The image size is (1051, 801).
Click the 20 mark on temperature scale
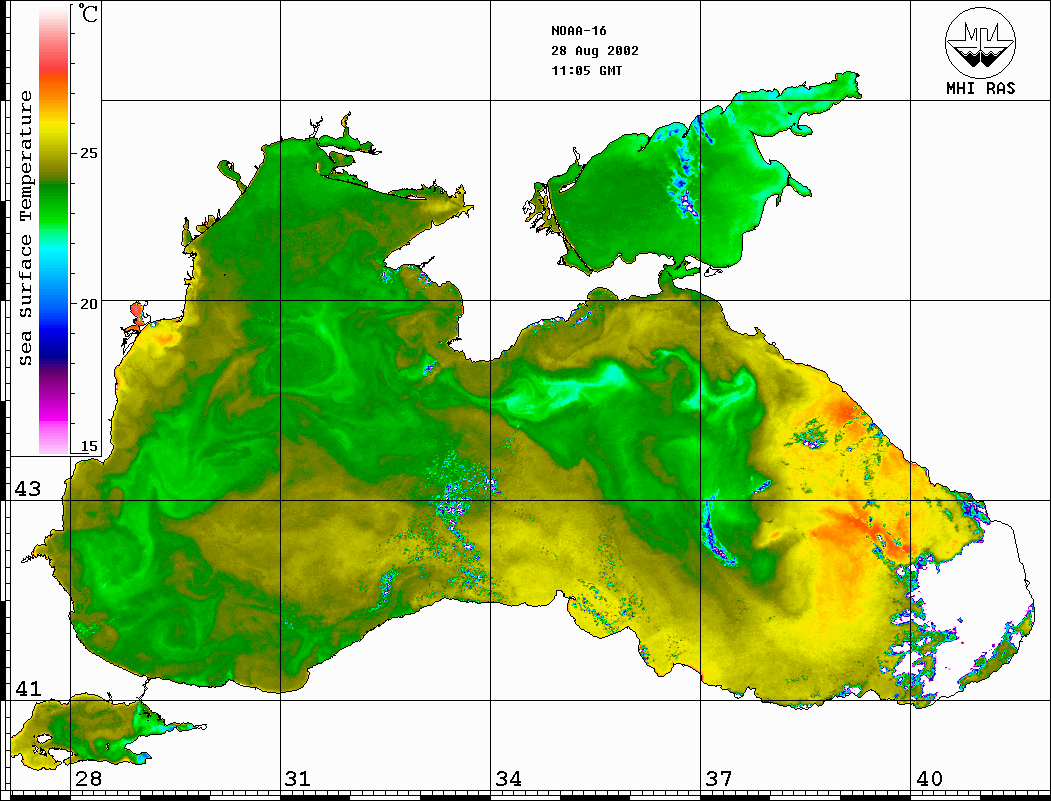click(x=88, y=304)
